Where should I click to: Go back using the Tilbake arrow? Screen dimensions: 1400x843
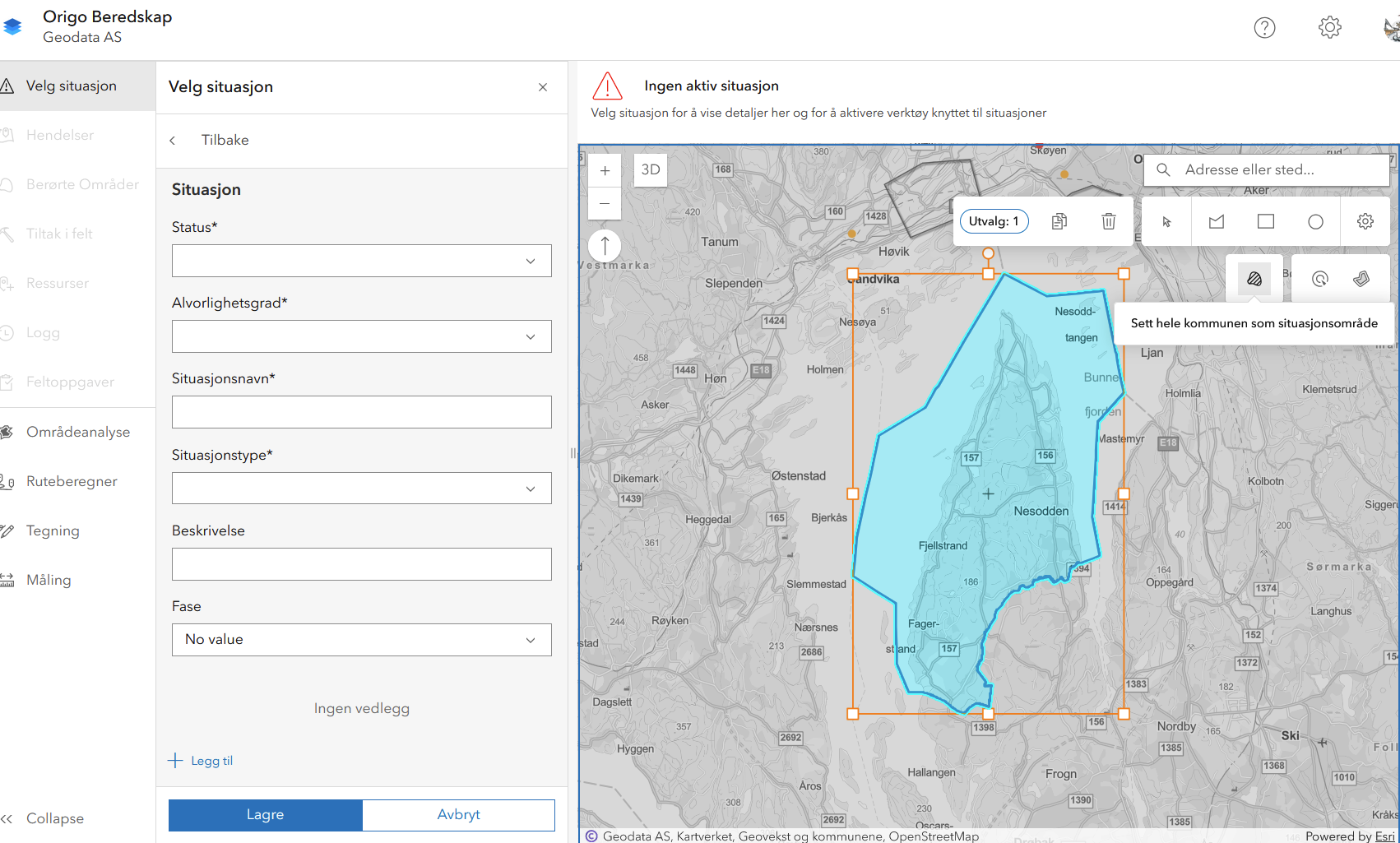click(x=173, y=141)
